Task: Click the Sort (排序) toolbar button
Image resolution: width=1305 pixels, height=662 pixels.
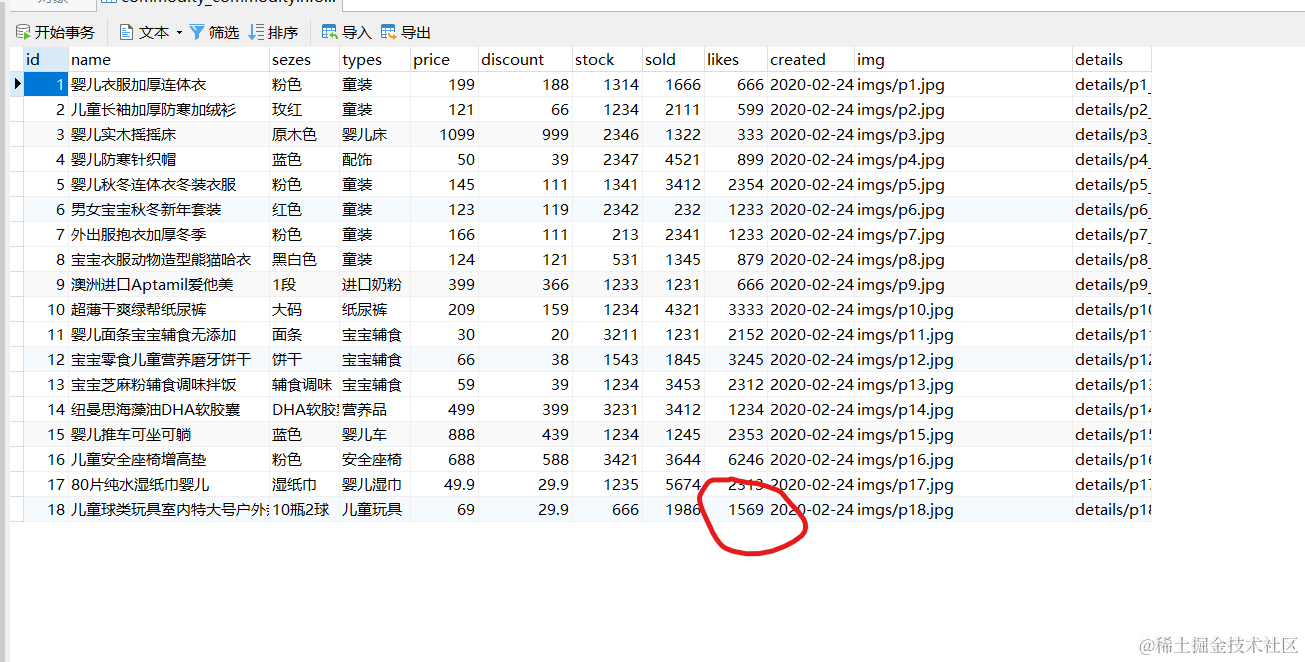Action: coord(273,33)
